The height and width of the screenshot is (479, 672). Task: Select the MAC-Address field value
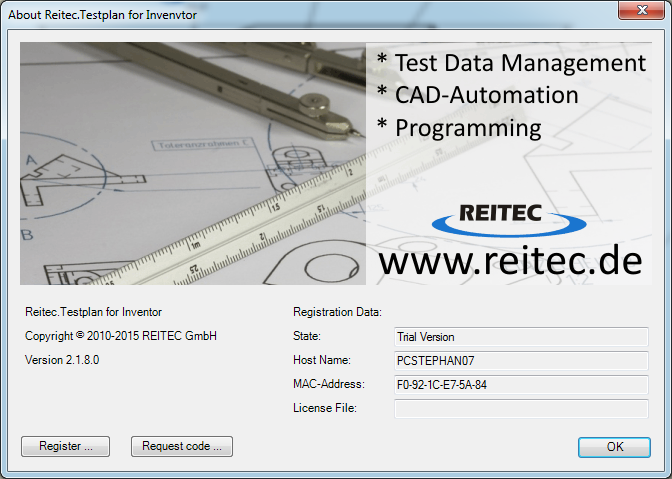(520, 384)
